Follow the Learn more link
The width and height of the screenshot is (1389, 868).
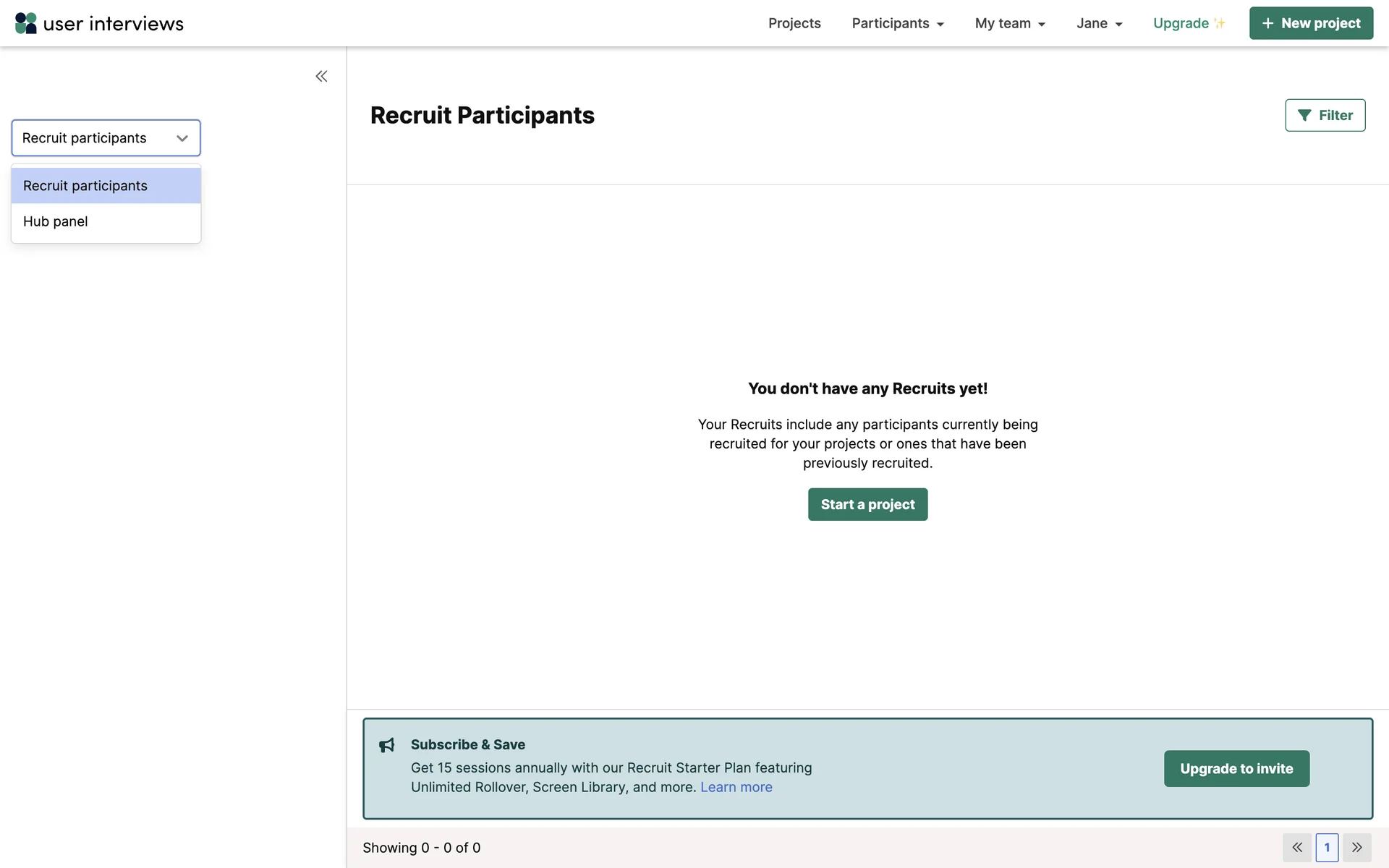pyautogui.click(x=736, y=787)
